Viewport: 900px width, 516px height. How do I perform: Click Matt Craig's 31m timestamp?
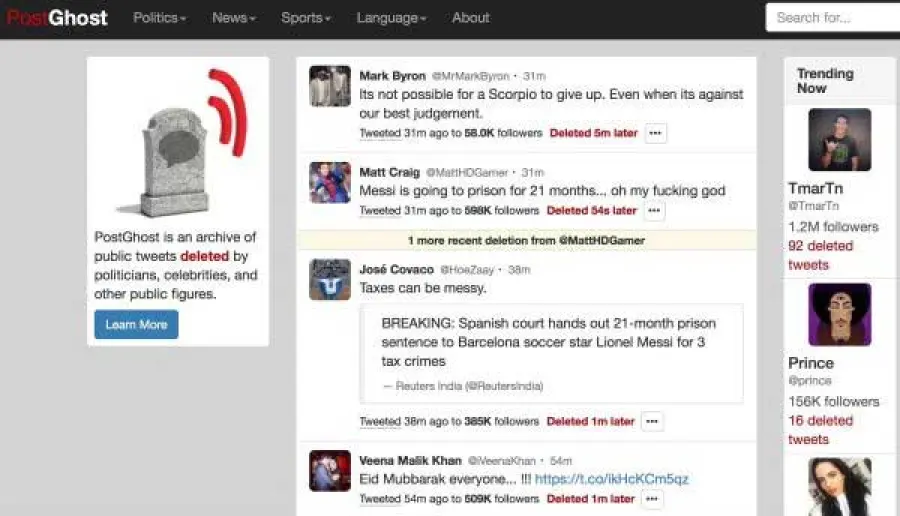point(533,172)
